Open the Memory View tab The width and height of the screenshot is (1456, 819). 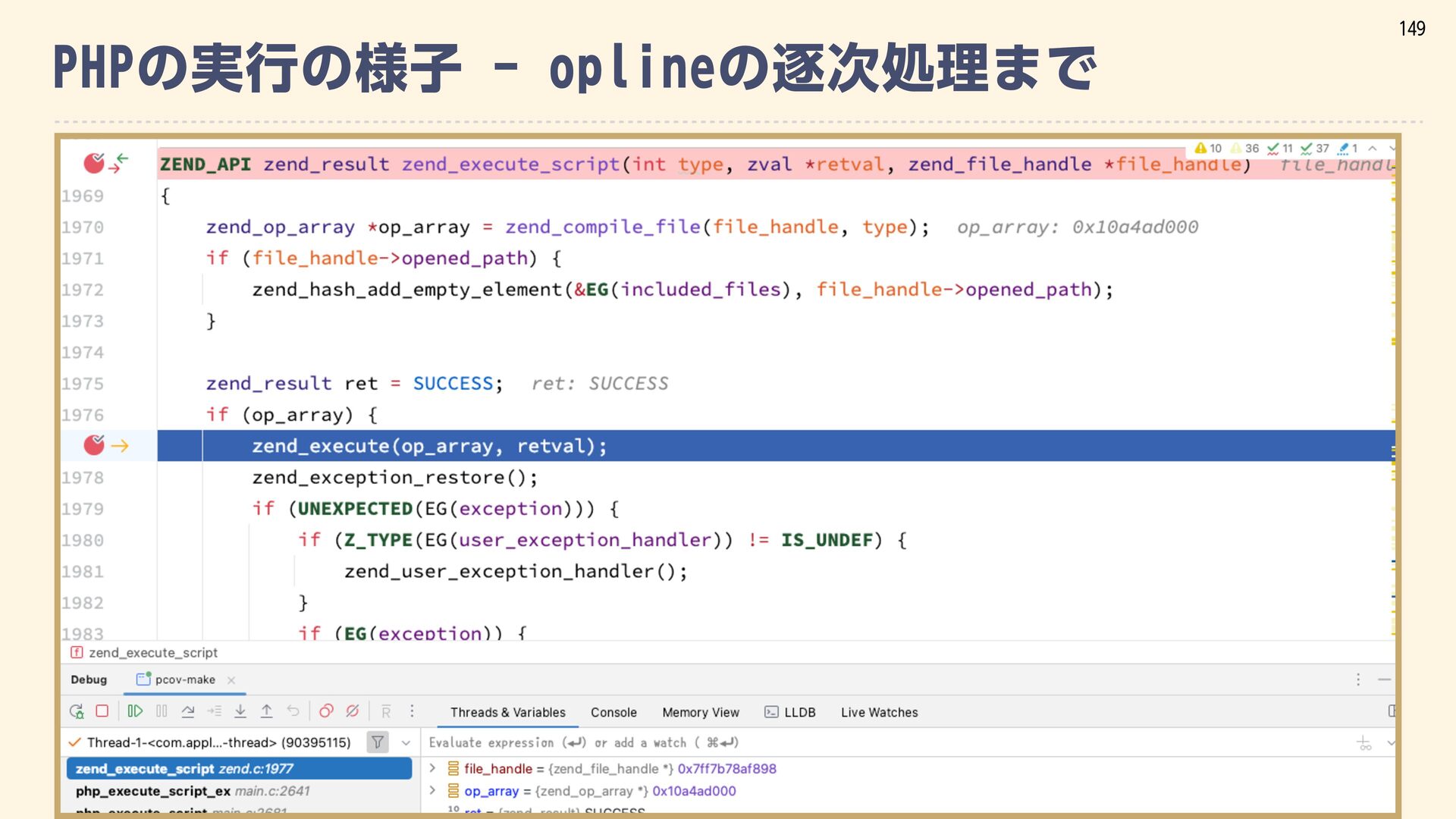click(700, 712)
